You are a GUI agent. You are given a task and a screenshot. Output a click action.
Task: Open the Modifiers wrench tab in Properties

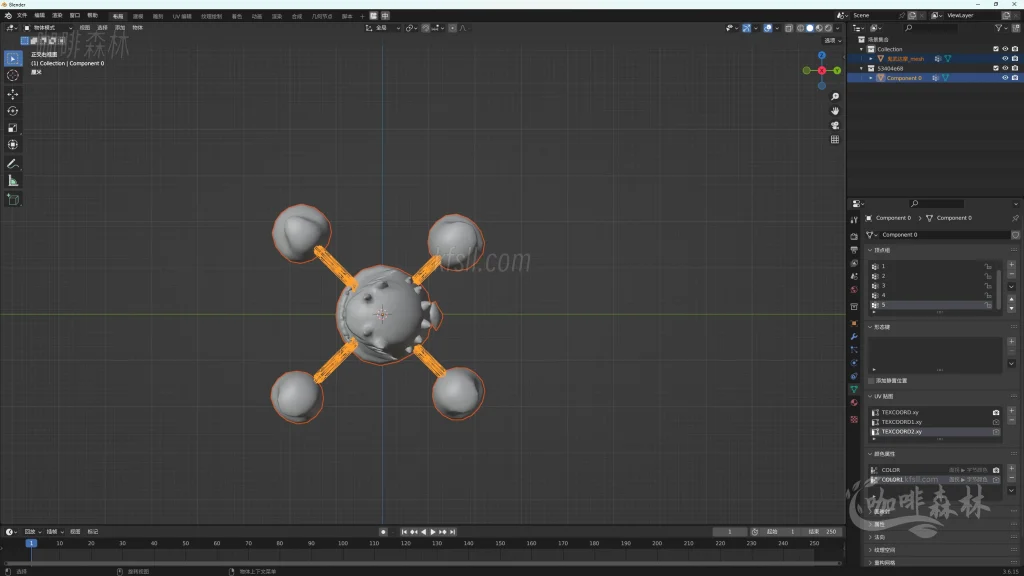(x=854, y=337)
